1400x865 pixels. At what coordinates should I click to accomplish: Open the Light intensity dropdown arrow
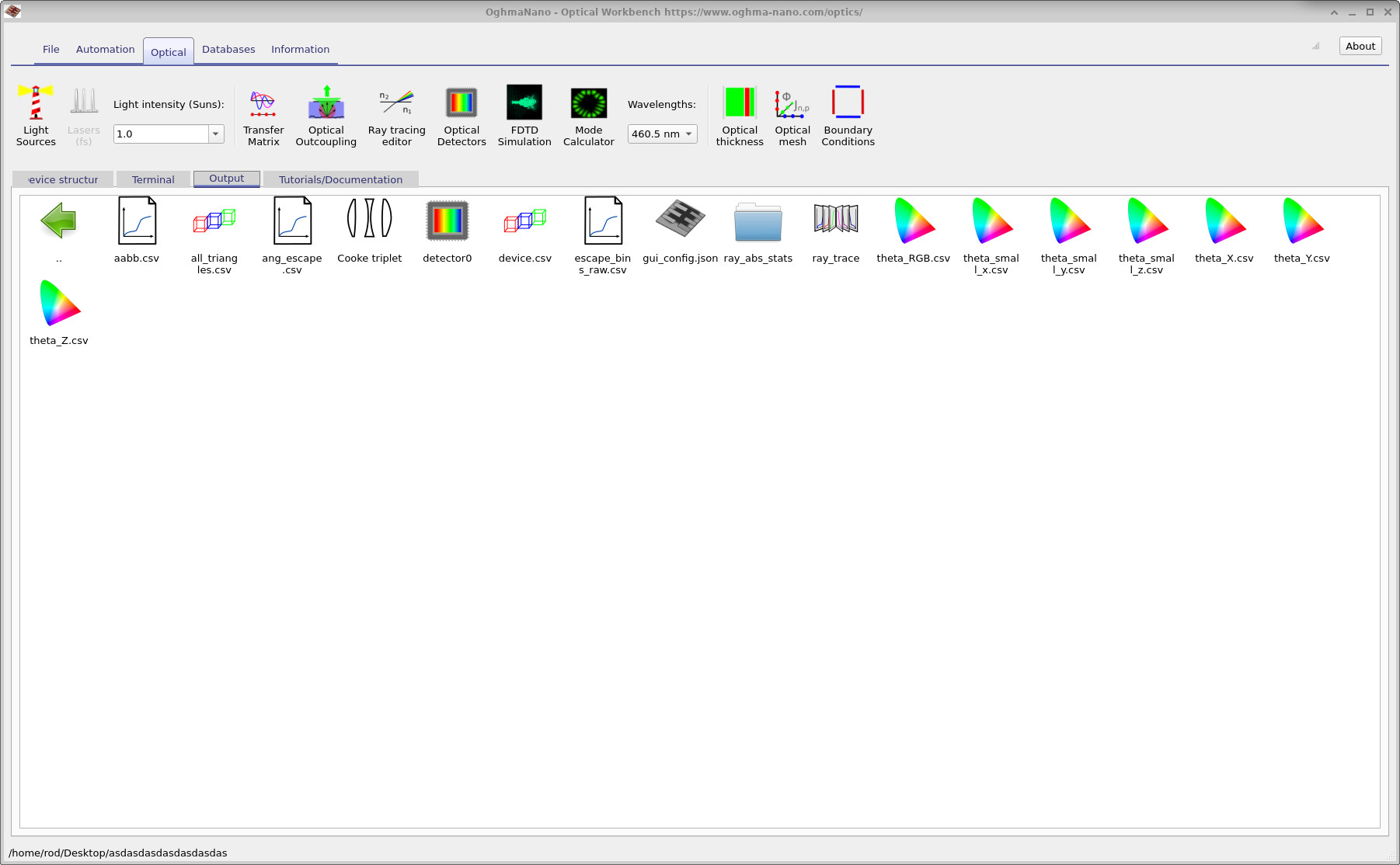pyautogui.click(x=215, y=134)
